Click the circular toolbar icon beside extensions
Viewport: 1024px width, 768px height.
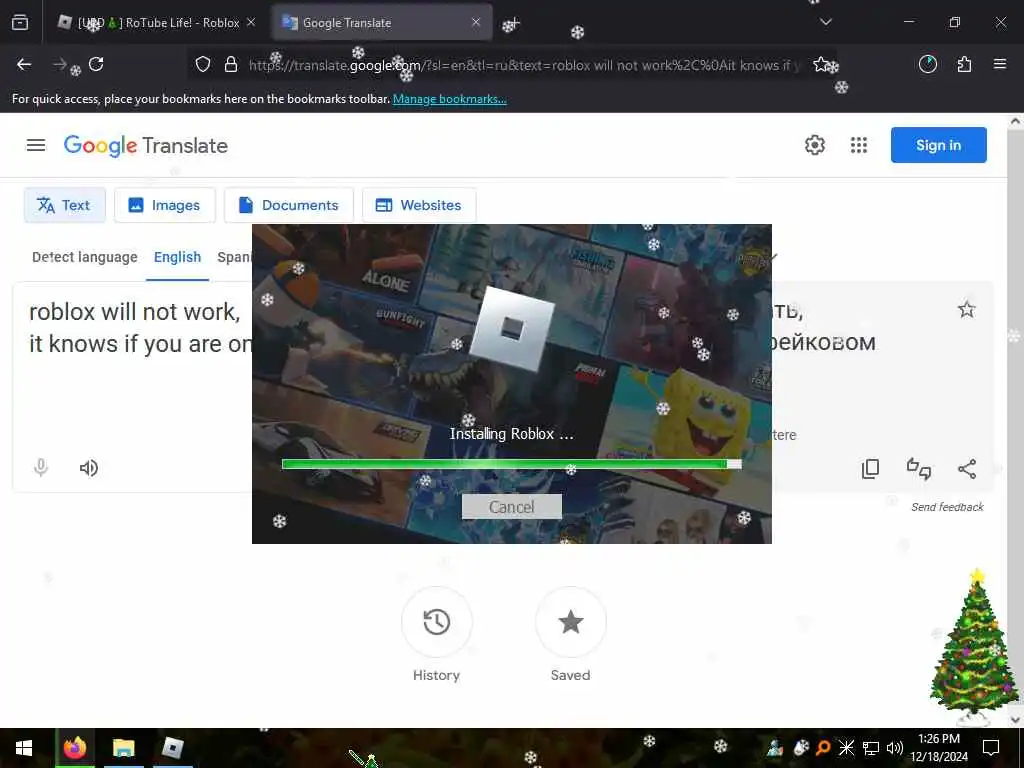point(928,64)
